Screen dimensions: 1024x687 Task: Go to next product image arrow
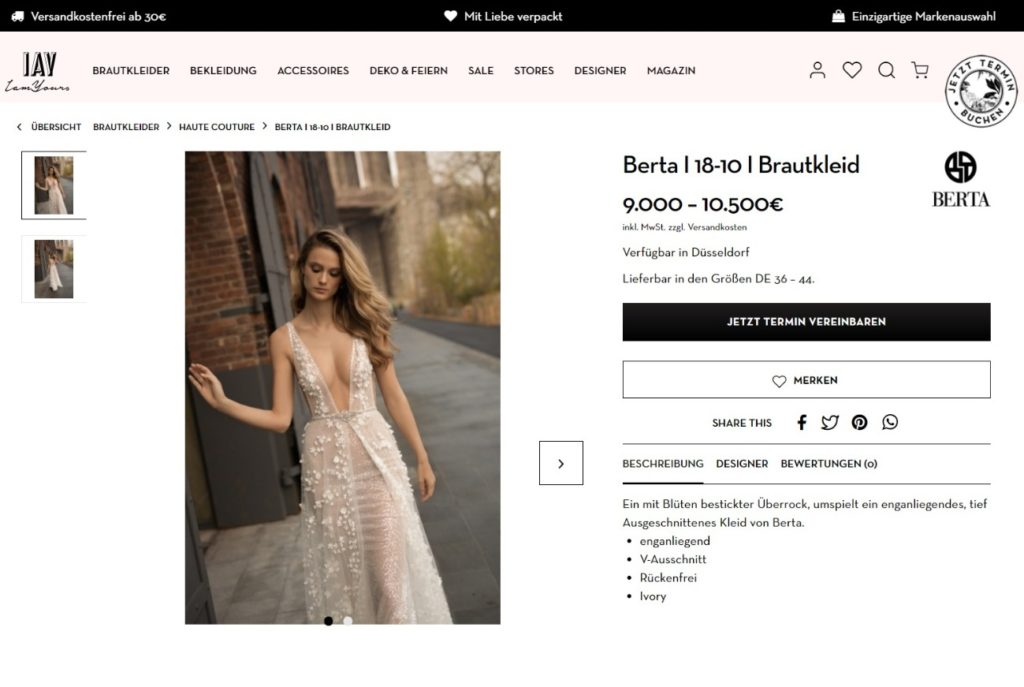[561, 463]
